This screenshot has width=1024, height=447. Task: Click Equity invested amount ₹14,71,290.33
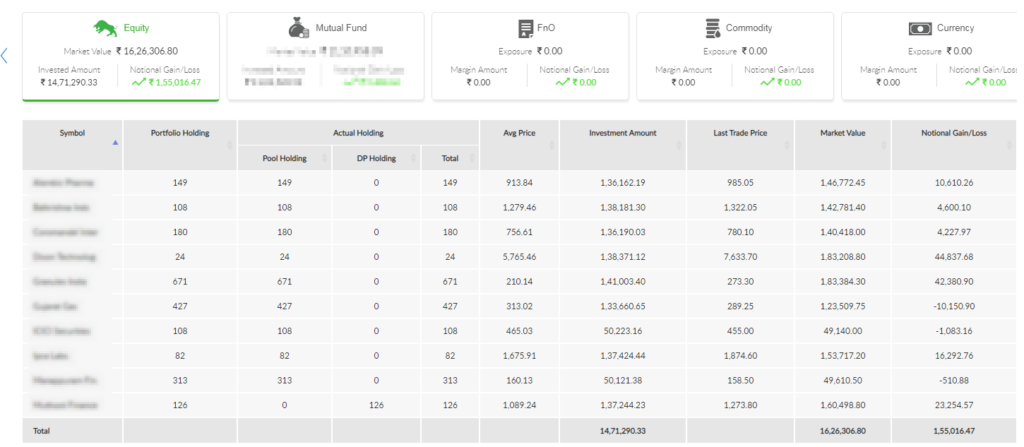click(x=69, y=82)
